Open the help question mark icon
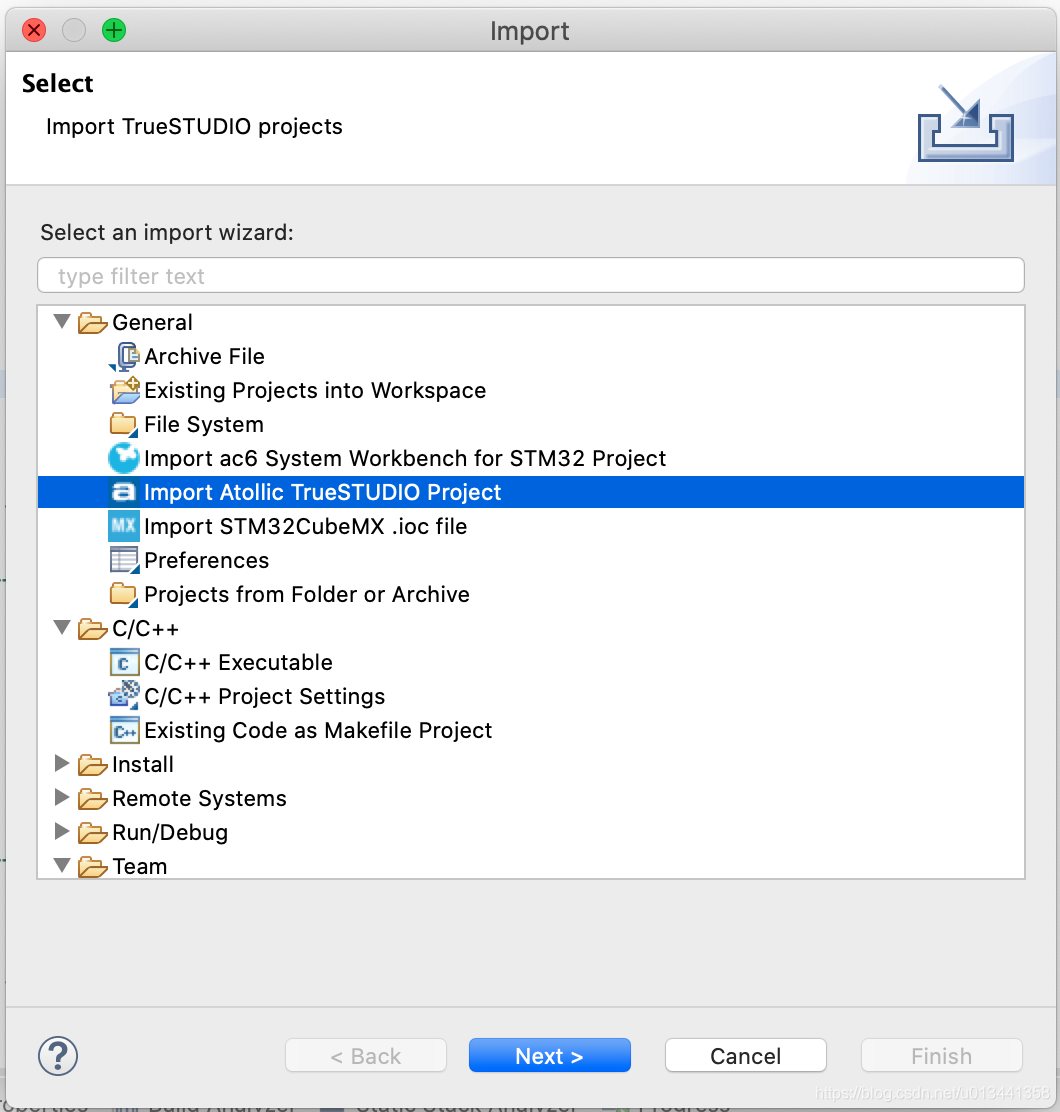Screen dimensions: 1060x1112 click(58, 1055)
